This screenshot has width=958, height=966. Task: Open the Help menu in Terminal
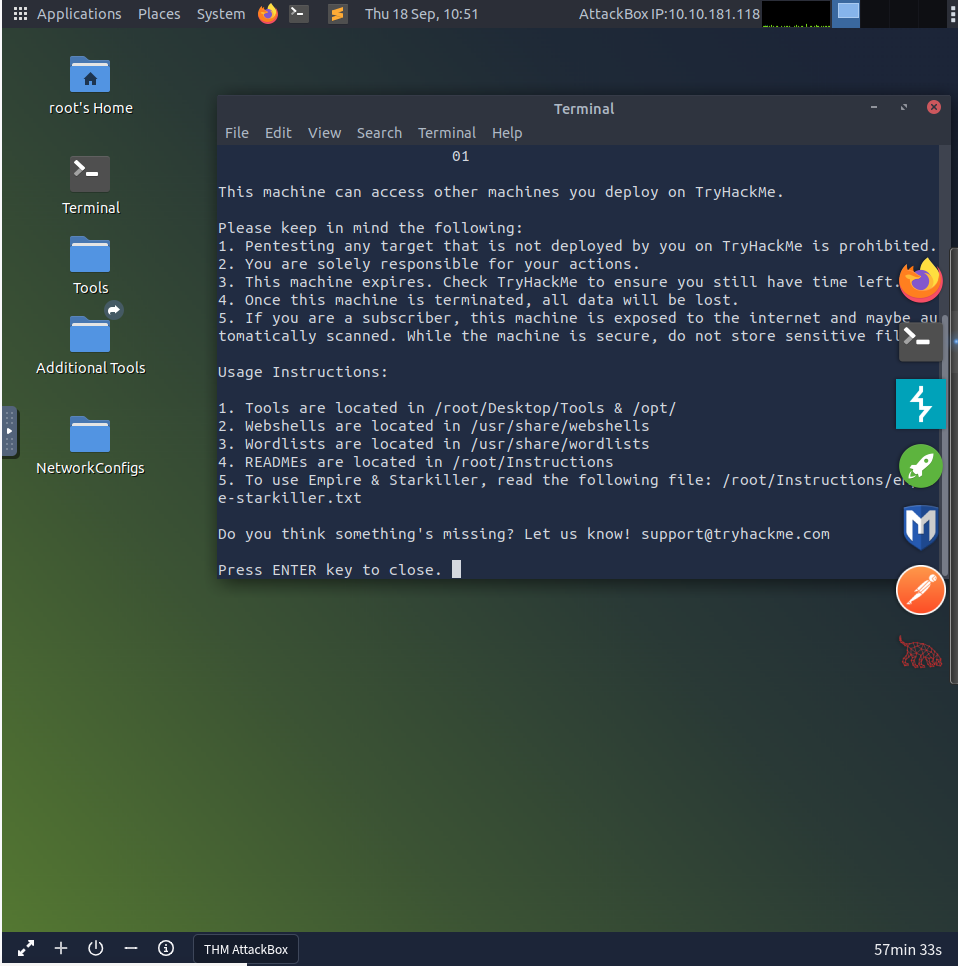click(x=507, y=133)
